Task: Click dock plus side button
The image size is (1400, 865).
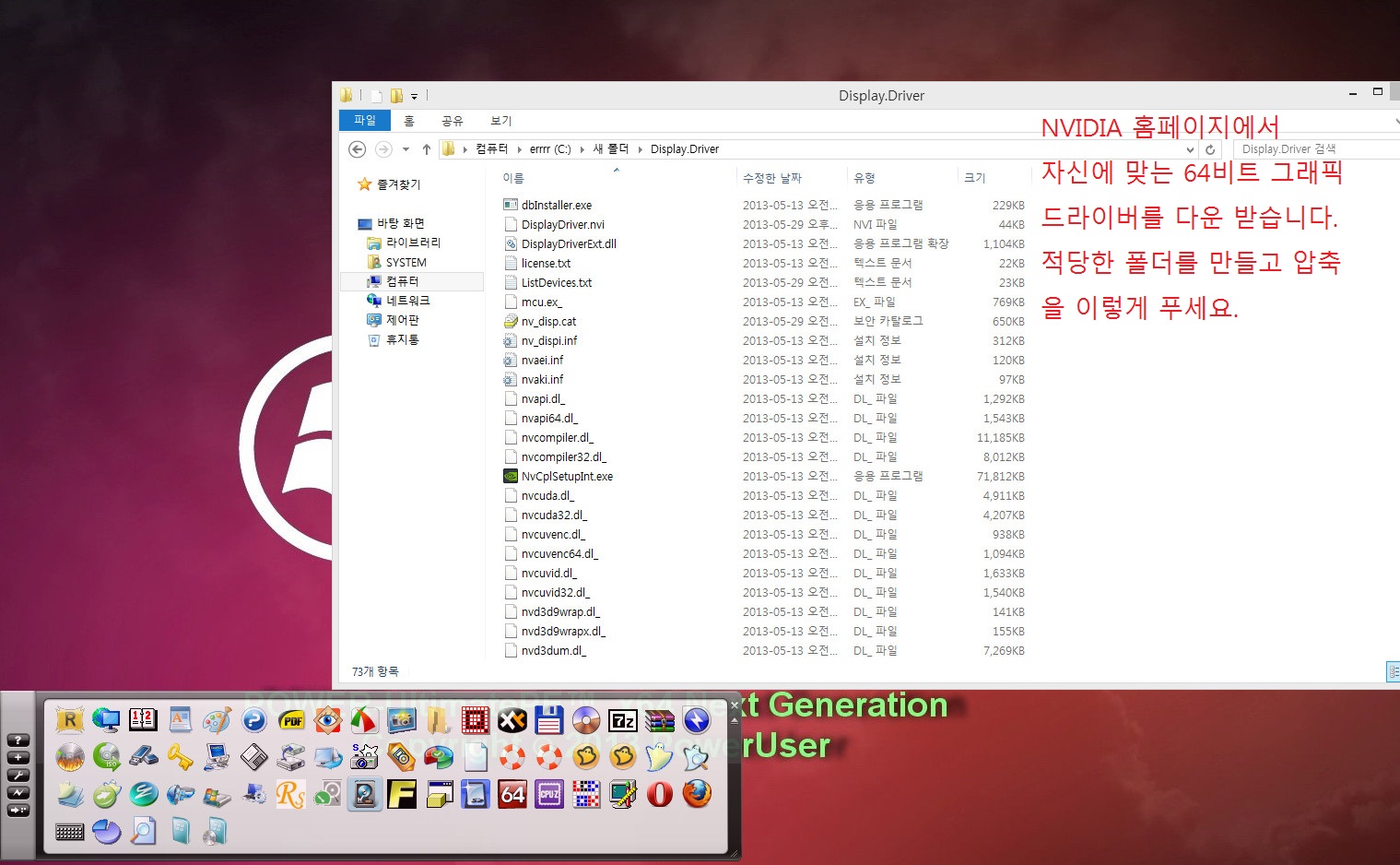Action: [x=18, y=758]
